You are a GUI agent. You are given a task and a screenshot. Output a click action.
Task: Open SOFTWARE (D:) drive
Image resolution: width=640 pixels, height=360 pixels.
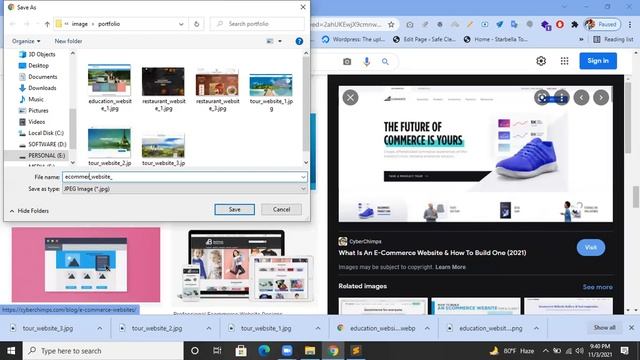(42, 144)
